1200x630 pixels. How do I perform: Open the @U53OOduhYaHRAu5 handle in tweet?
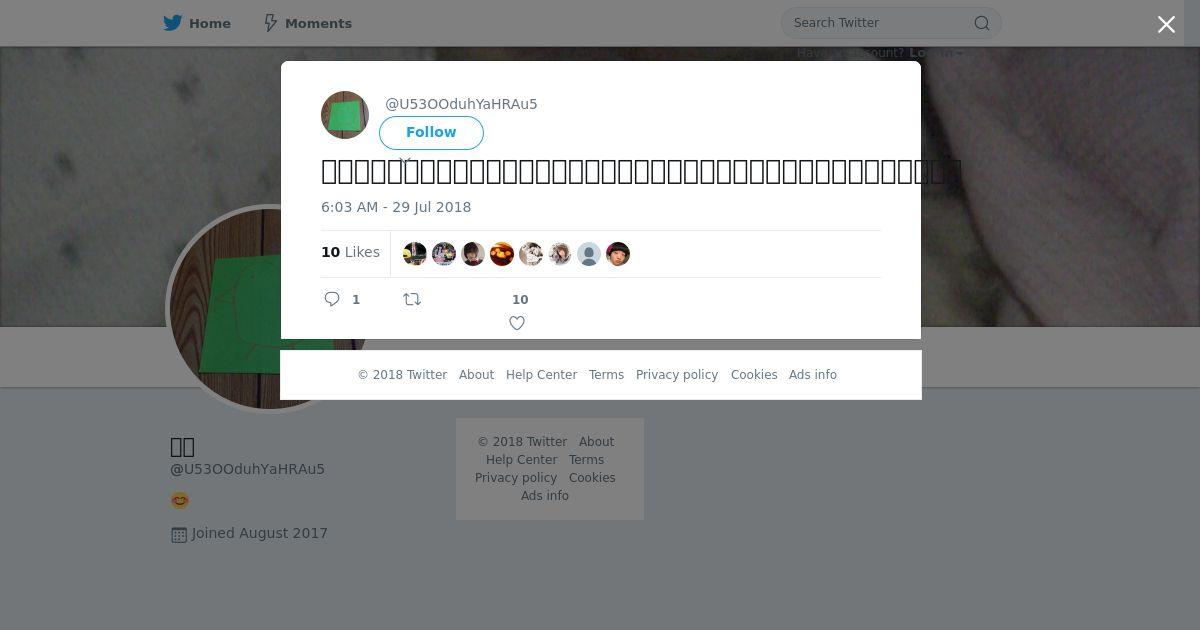[x=461, y=104]
